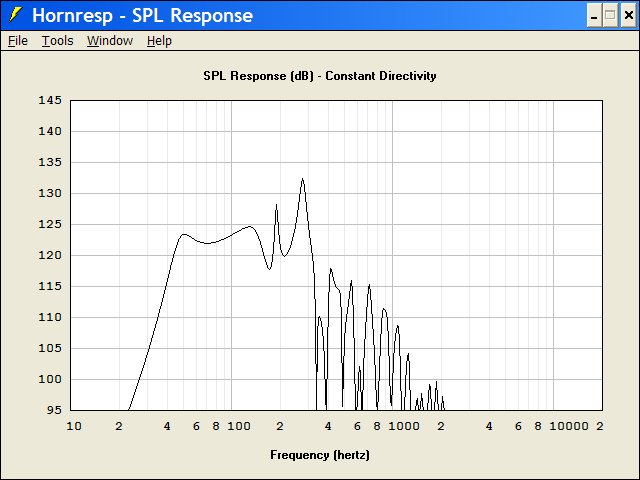Open the Tools menu
The height and width of the screenshot is (480, 640).
tap(58, 41)
